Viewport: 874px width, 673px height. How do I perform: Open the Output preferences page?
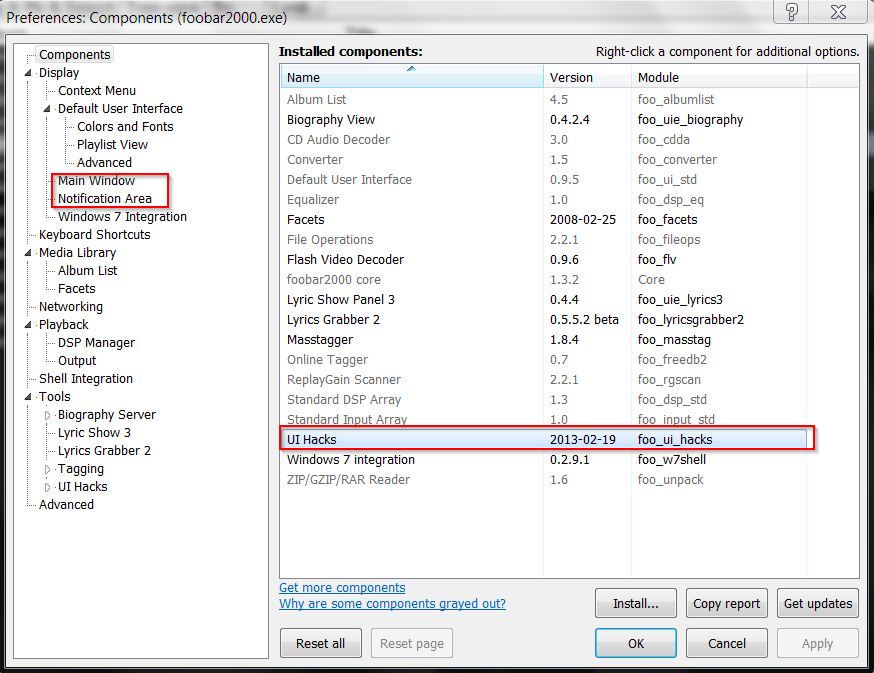click(77, 361)
